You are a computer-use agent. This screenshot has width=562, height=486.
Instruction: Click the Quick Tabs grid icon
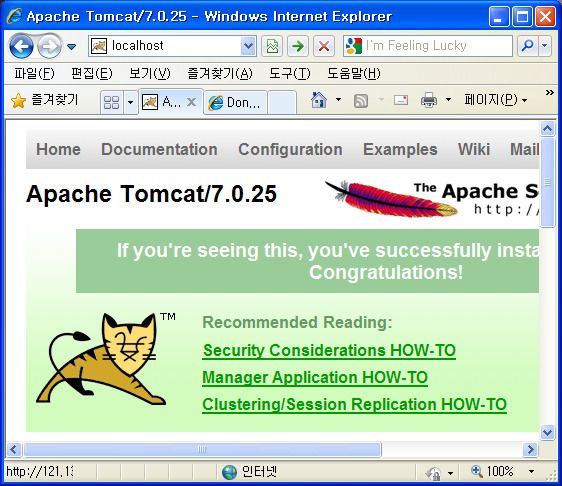click(111, 103)
